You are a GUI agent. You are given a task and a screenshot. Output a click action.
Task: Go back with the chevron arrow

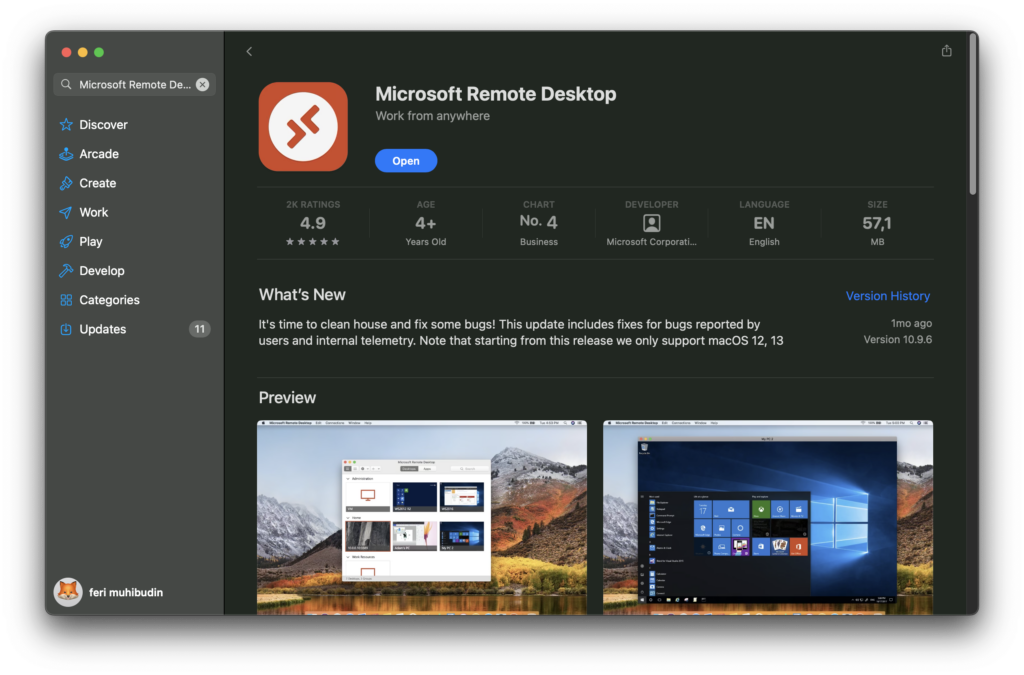click(249, 52)
